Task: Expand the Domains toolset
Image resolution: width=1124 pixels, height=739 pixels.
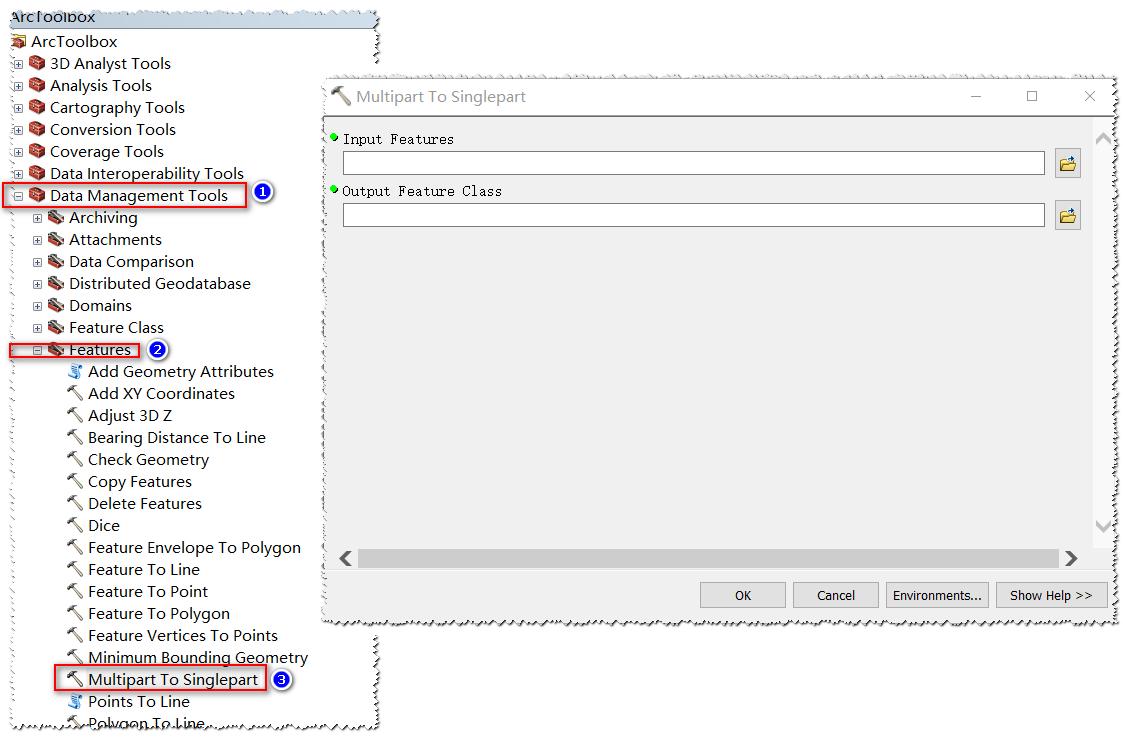Action: (37, 307)
